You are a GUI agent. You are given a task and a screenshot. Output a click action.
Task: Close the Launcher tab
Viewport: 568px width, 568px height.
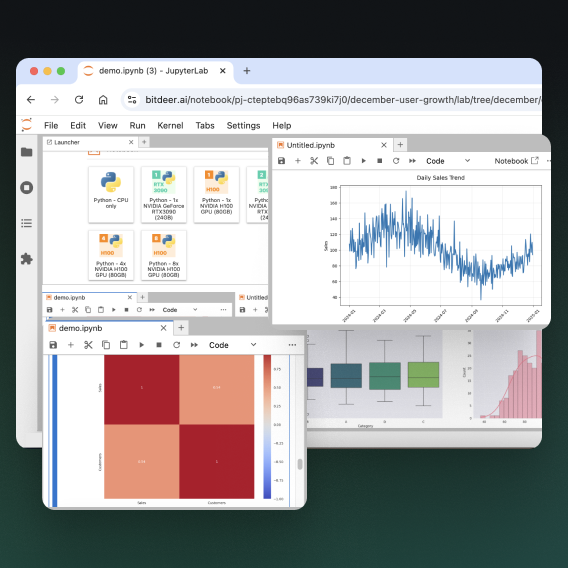(x=131, y=142)
